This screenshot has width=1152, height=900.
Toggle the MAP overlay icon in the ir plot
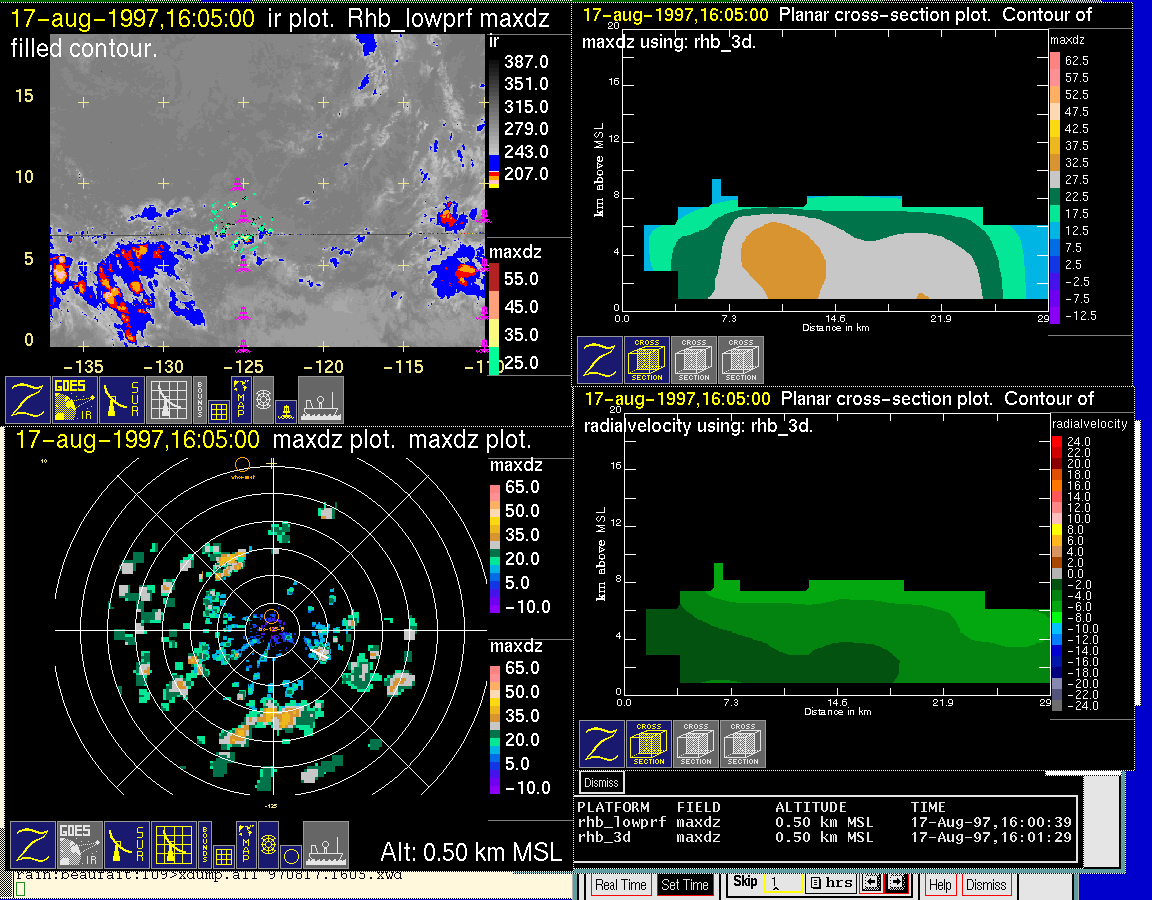tap(241, 397)
